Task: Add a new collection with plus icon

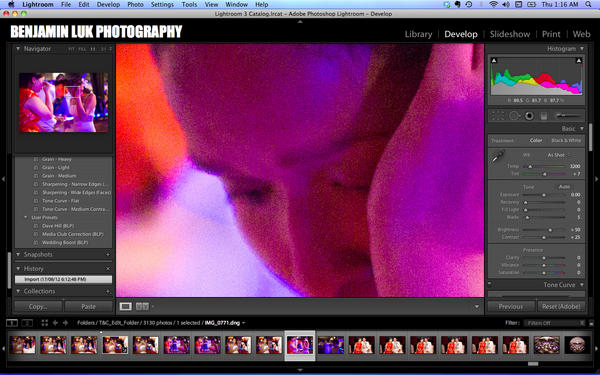Action: pyautogui.click(x=108, y=291)
